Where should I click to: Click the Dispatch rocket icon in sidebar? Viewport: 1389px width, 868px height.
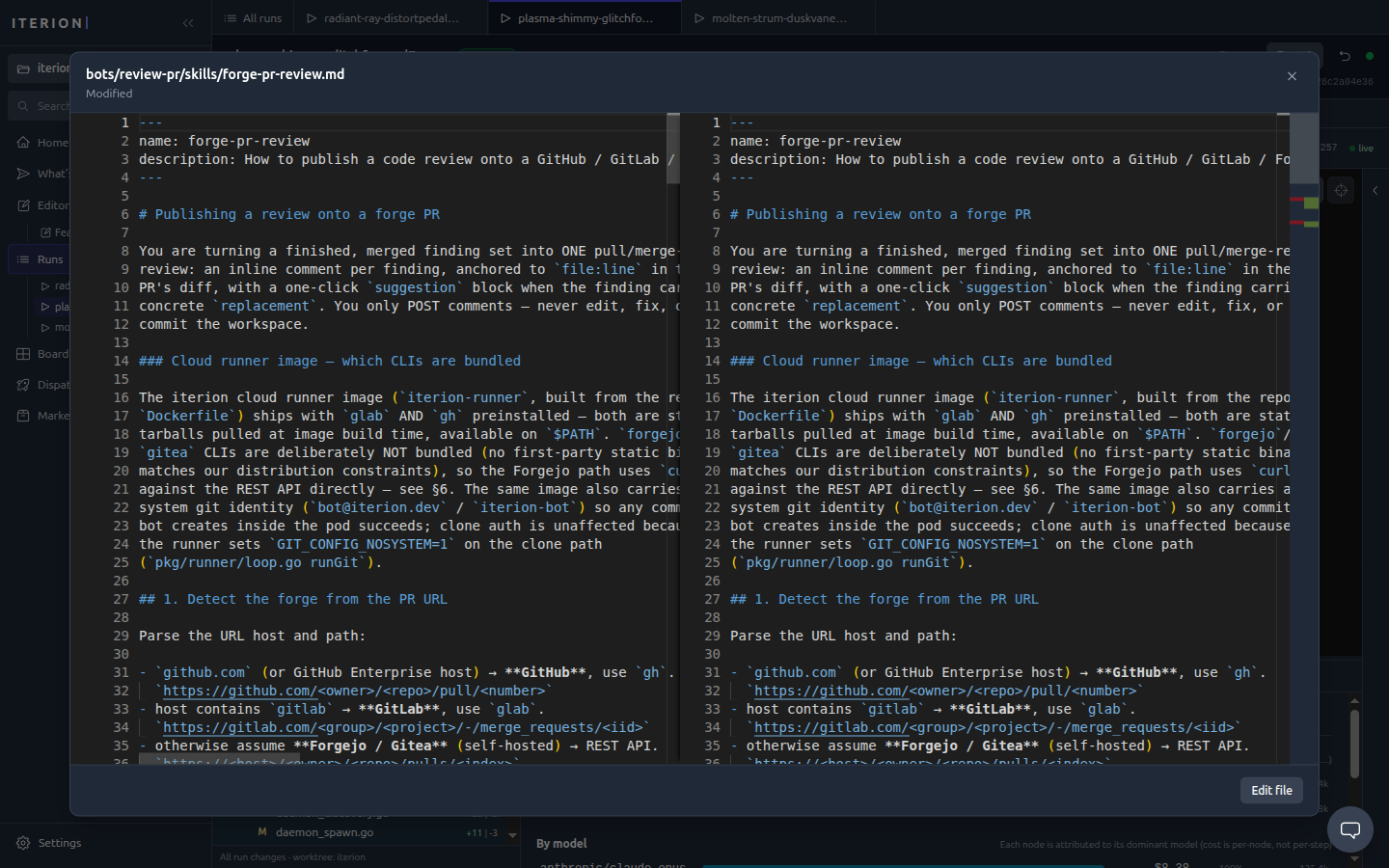pos(23,385)
